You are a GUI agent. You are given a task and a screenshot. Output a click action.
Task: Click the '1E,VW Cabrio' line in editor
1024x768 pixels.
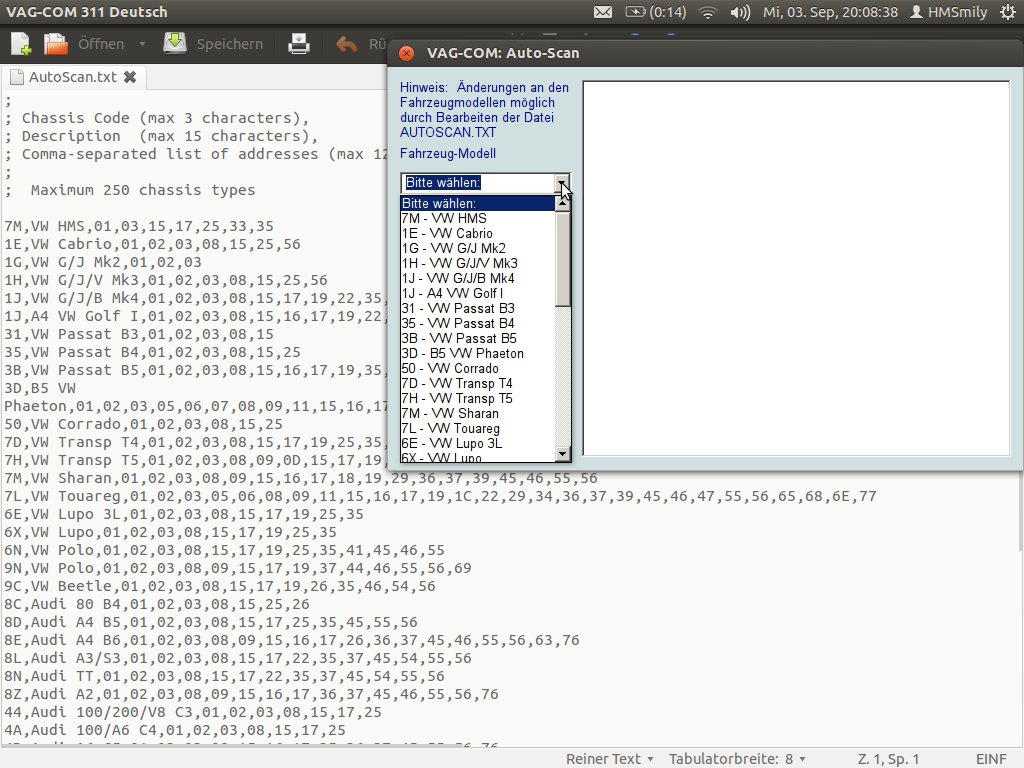(152, 244)
